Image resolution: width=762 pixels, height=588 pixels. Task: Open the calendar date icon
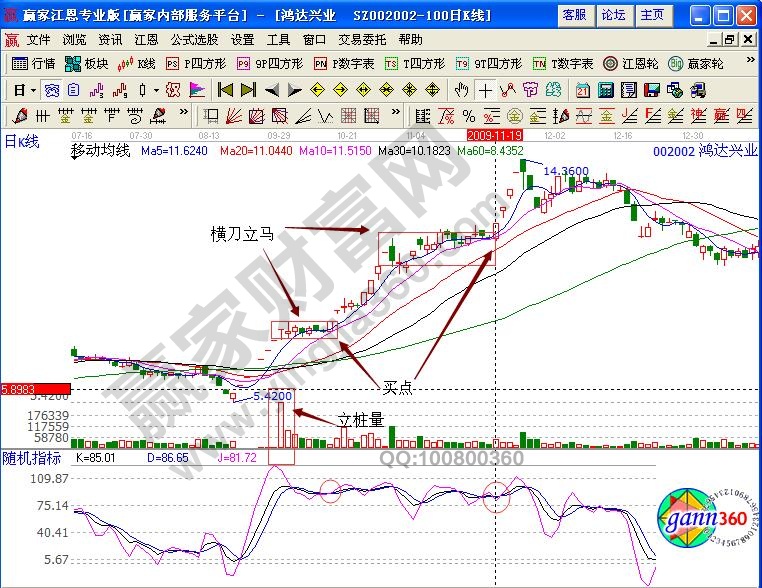pos(583,89)
